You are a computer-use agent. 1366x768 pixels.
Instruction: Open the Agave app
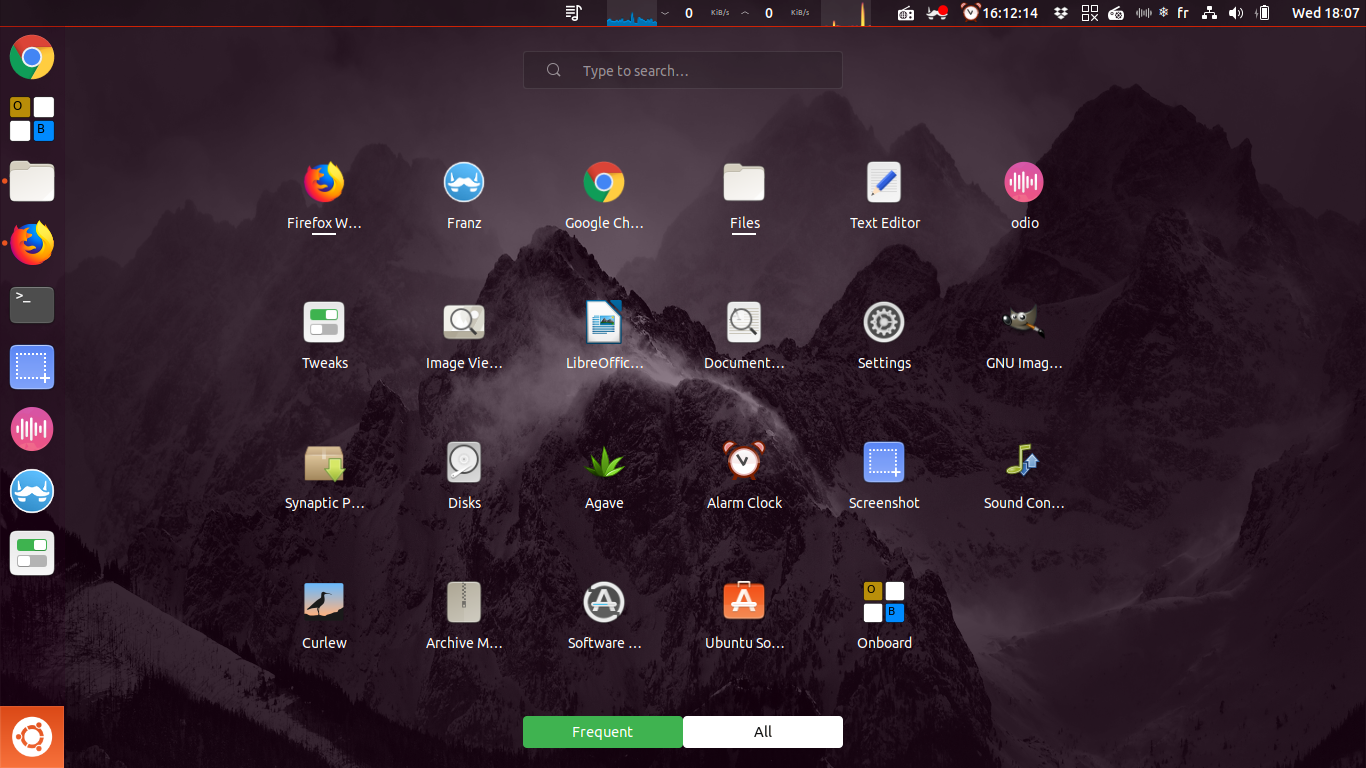604,476
